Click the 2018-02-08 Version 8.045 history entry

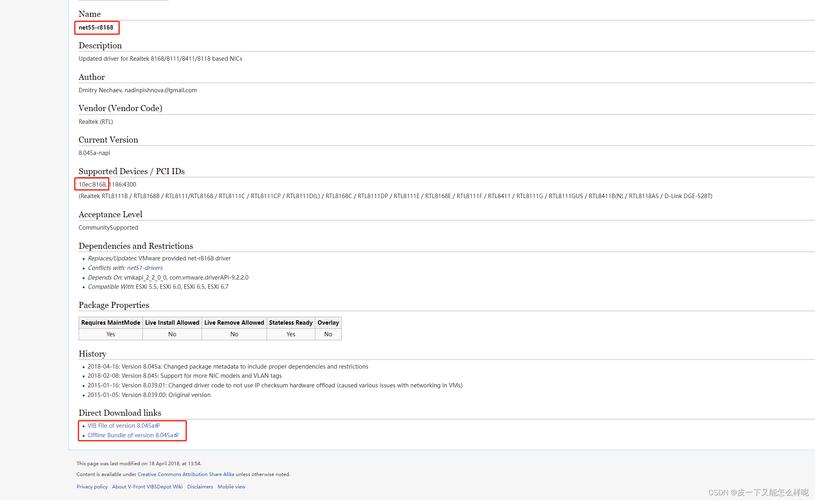click(x=185, y=376)
